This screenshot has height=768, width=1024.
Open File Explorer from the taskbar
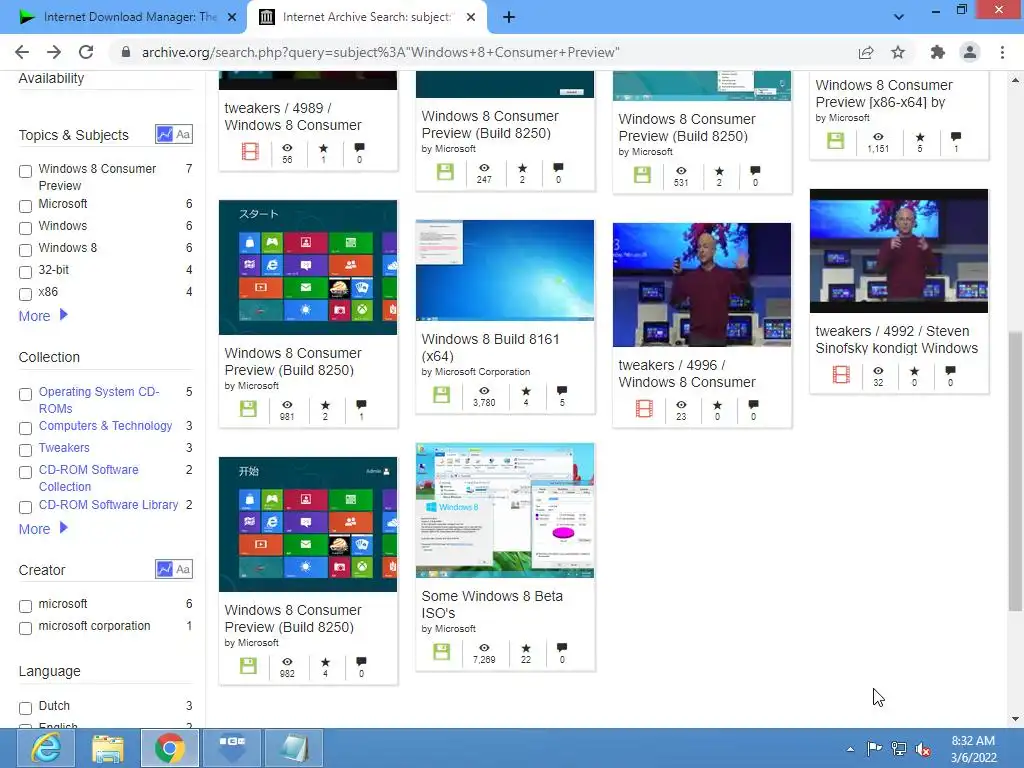coord(108,748)
